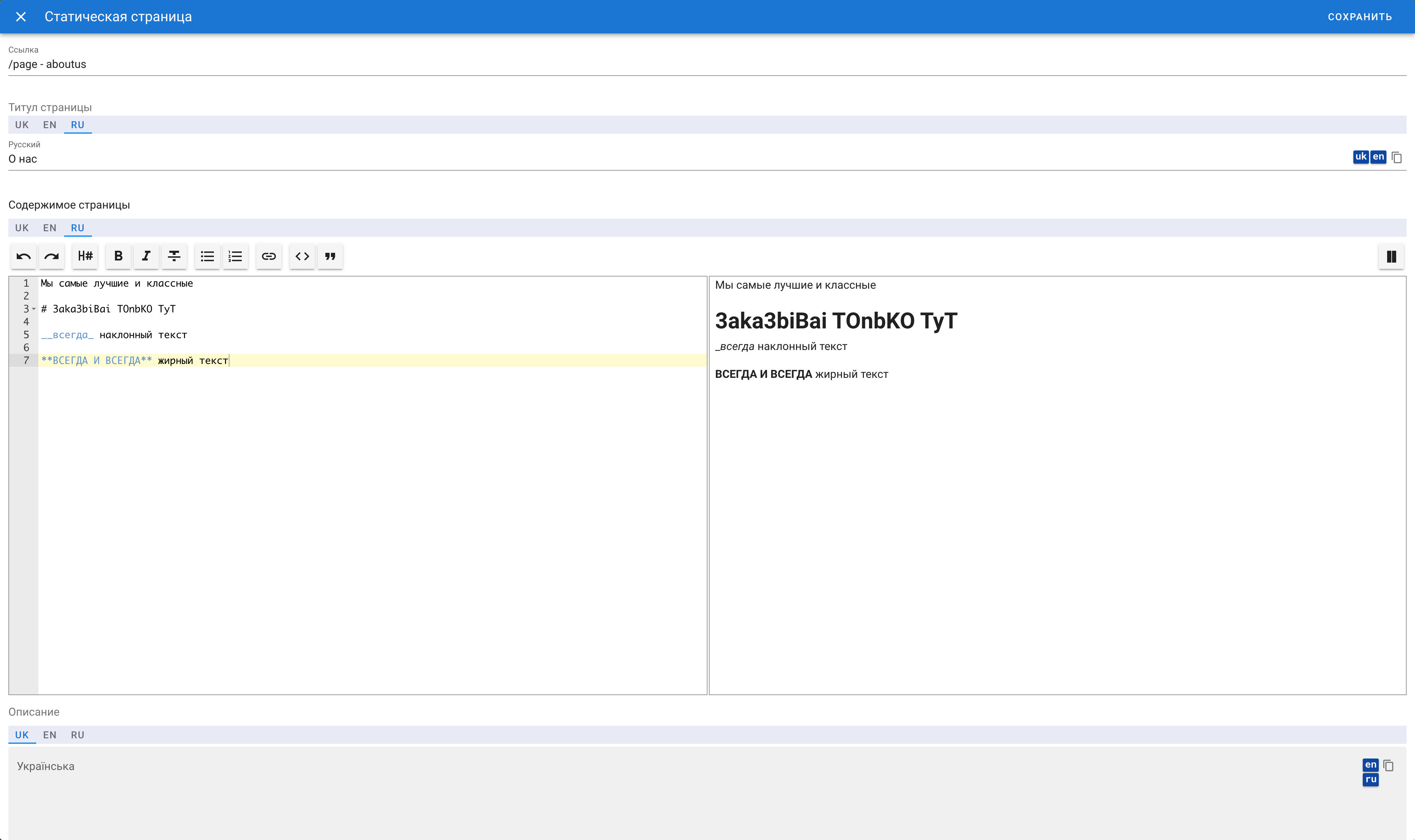Apply bold formatting with B icon

click(x=118, y=256)
